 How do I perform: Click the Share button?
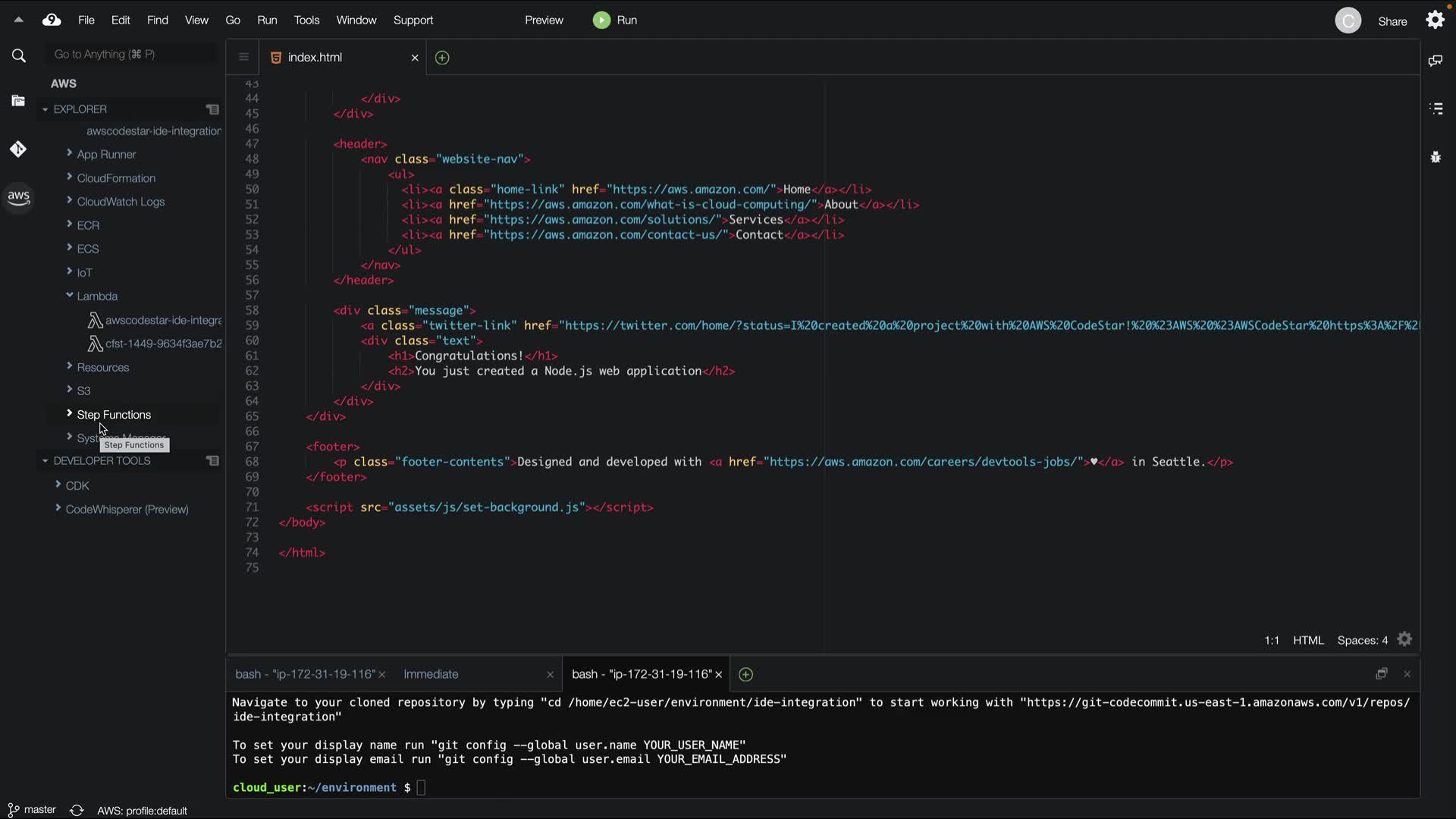click(x=1392, y=21)
